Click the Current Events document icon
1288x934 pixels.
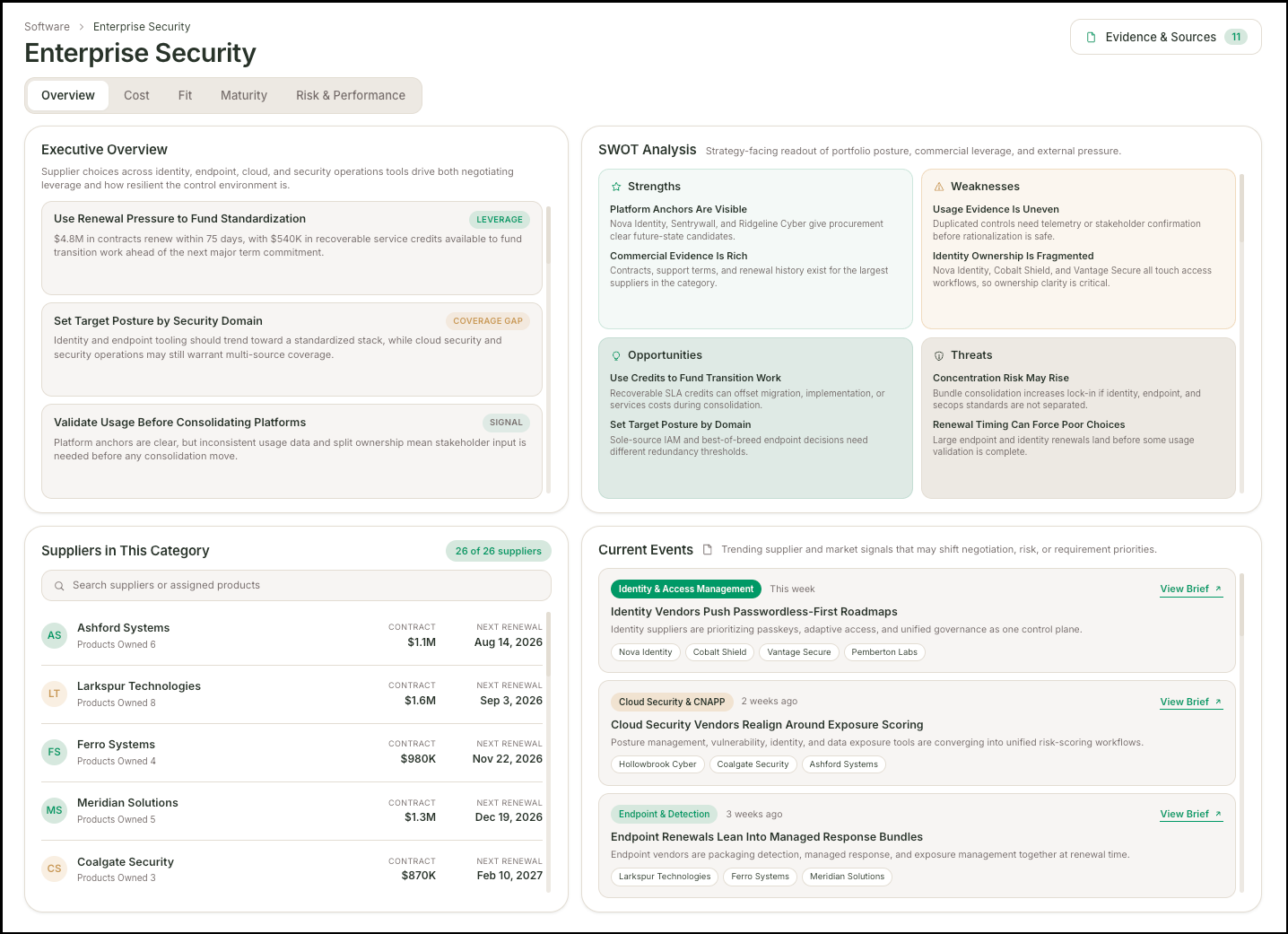pos(708,549)
